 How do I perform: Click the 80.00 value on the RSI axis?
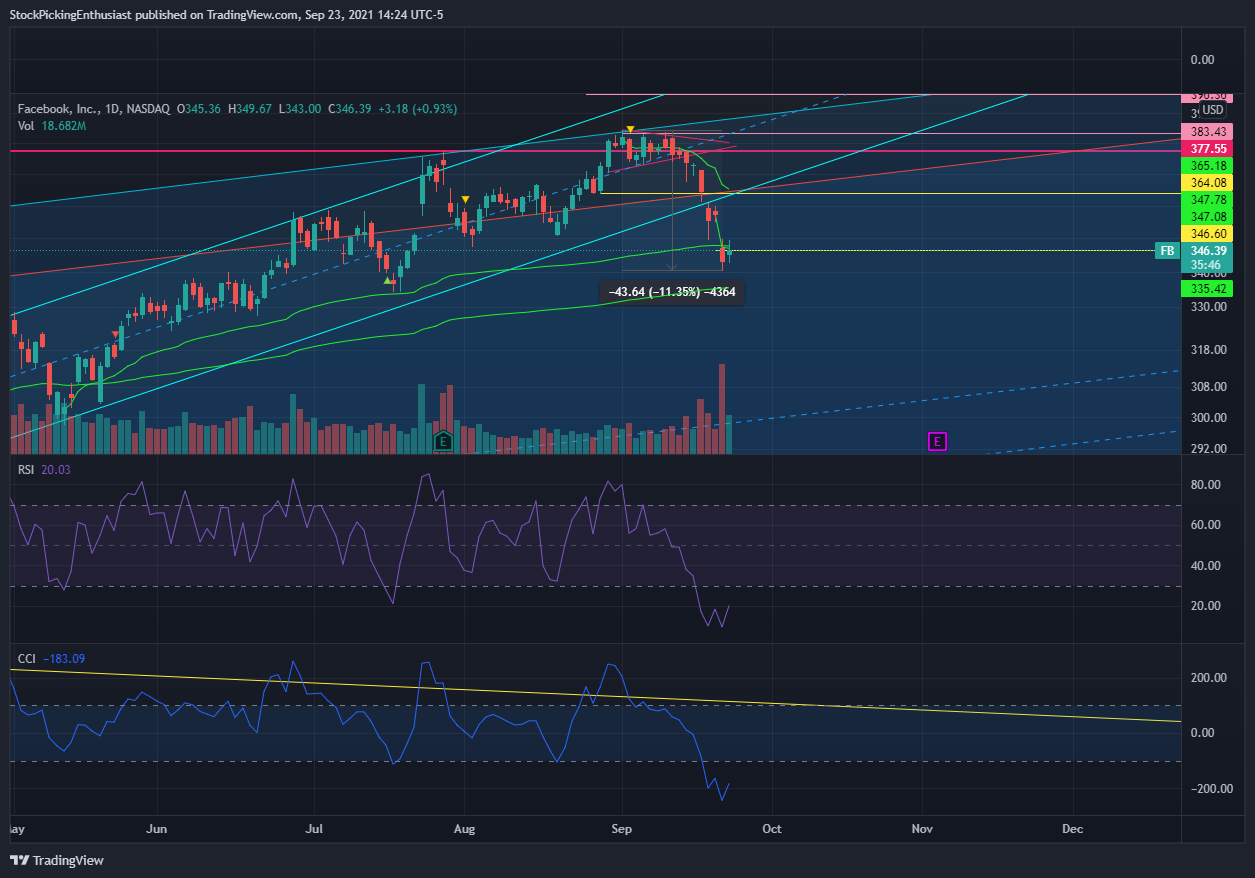coord(1206,485)
